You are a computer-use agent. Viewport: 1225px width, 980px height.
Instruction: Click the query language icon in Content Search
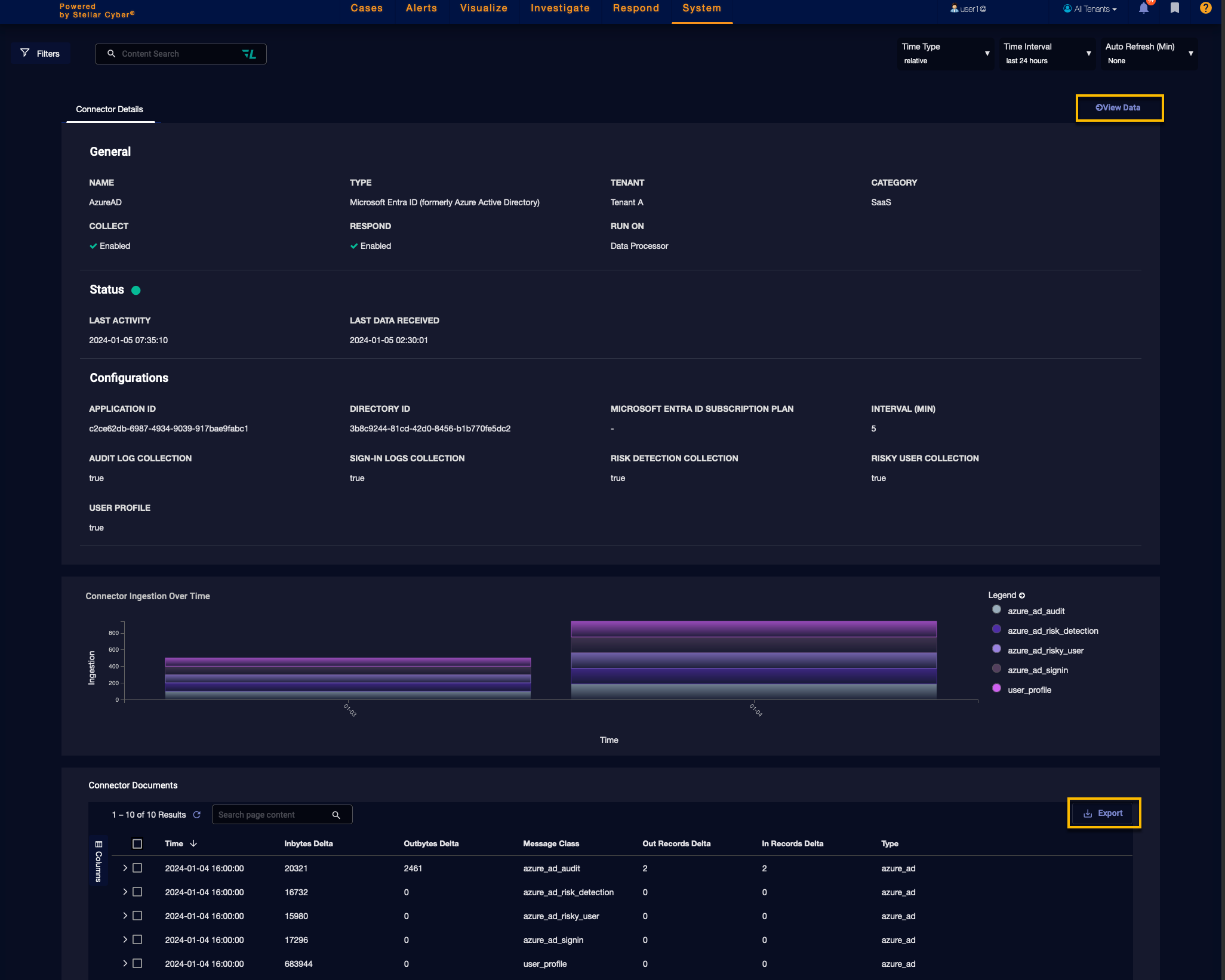click(249, 54)
